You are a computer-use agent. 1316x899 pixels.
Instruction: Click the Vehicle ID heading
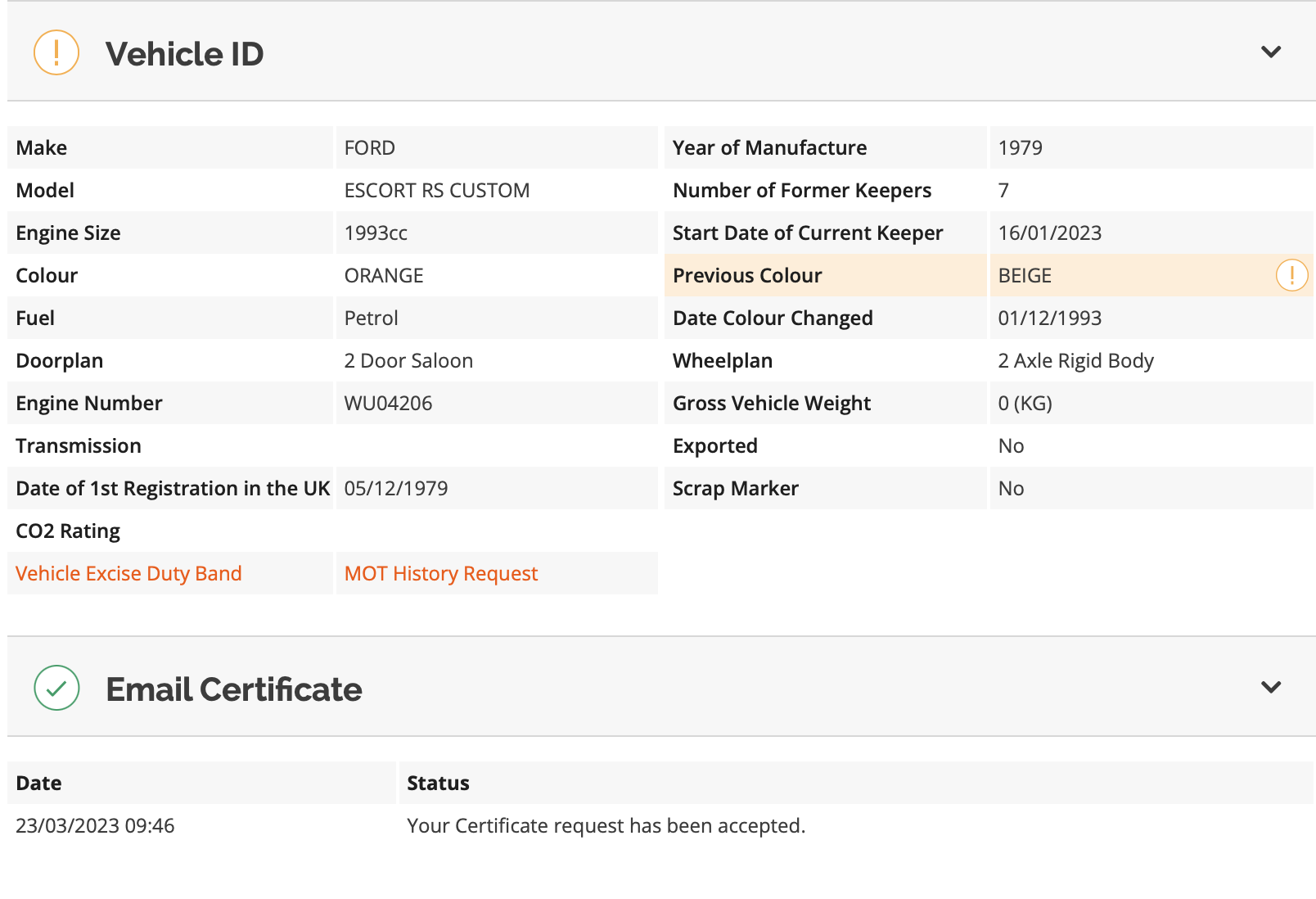coord(185,54)
